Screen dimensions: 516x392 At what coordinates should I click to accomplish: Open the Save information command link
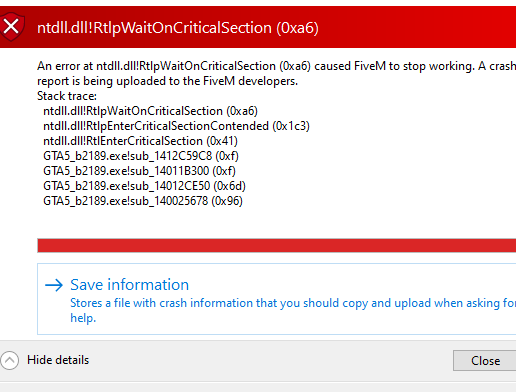[277, 299]
